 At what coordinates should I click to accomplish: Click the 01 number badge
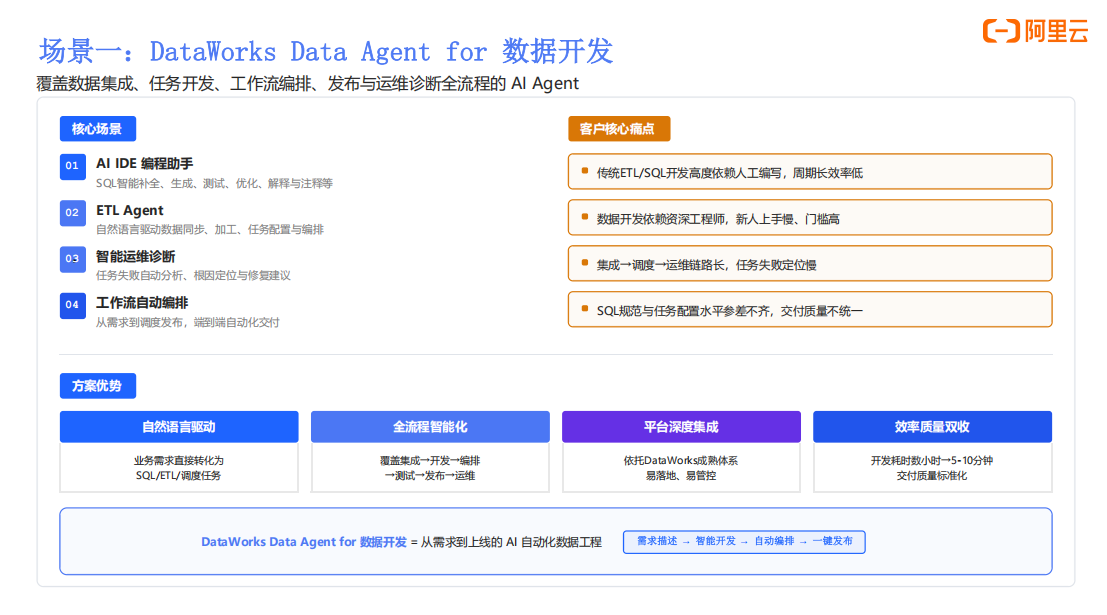tap(73, 167)
